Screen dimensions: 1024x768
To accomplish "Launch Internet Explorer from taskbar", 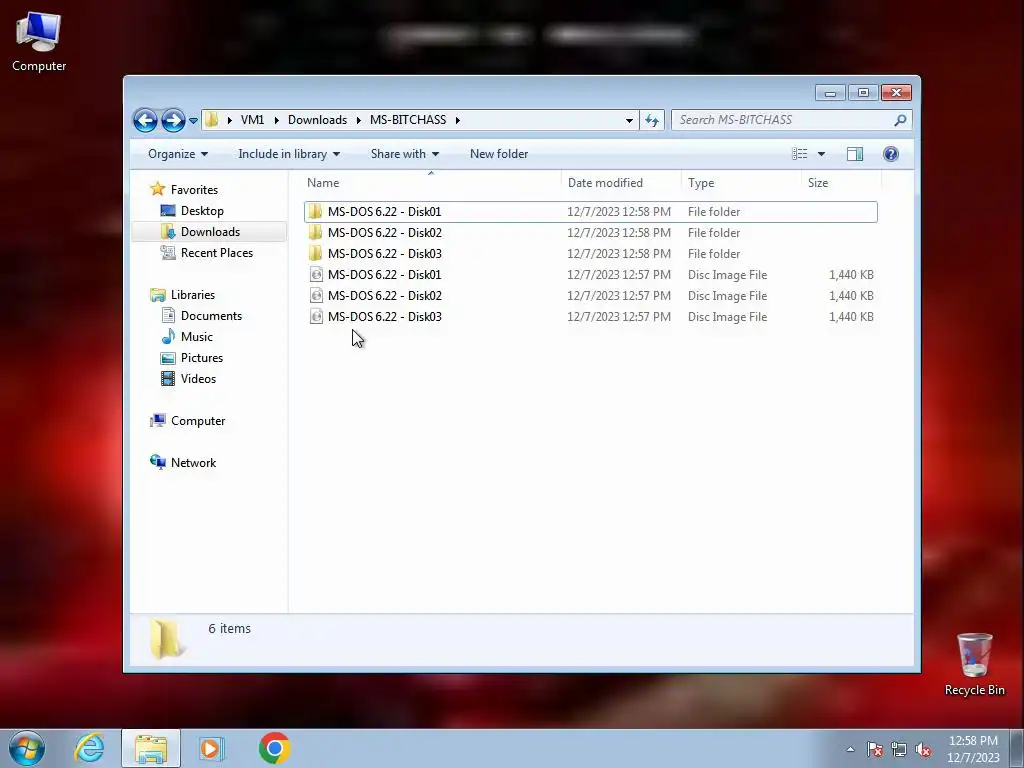I will pyautogui.click(x=89, y=748).
